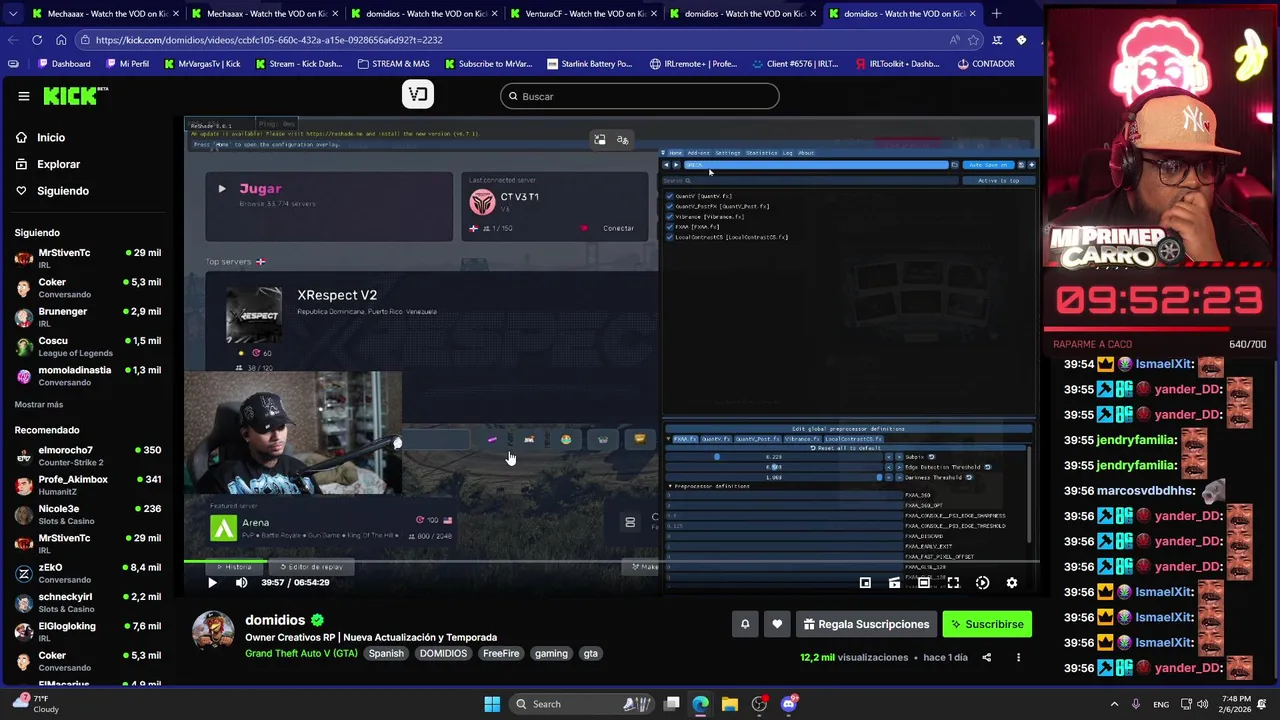Open Explorar in the sidebar
1280x720 pixels.
click(58, 164)
